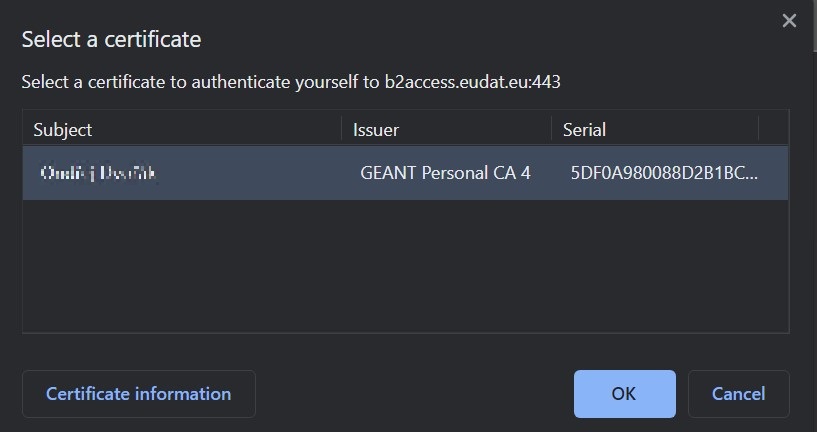This screenshot has height=432, width=817.
Task: Confirm the selection with OK
Action: point(624,394)
